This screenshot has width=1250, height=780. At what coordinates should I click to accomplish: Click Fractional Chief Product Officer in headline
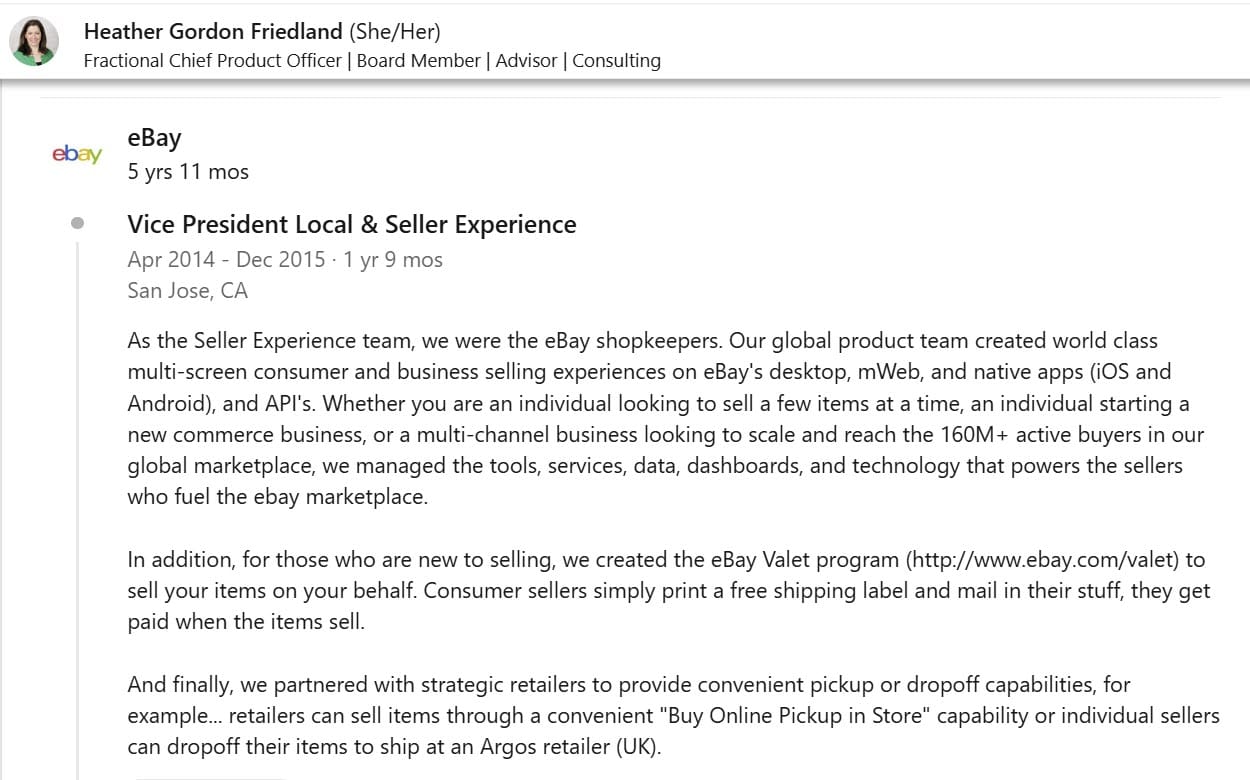pyautogui.click(x=212, y=60)
